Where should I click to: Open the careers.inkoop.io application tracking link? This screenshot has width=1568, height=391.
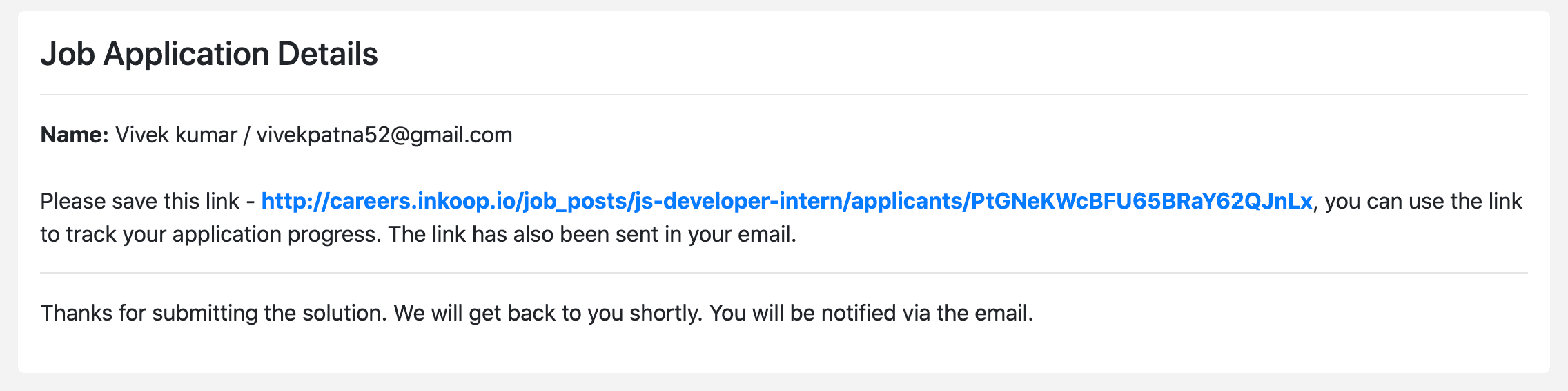click(786, 201)
